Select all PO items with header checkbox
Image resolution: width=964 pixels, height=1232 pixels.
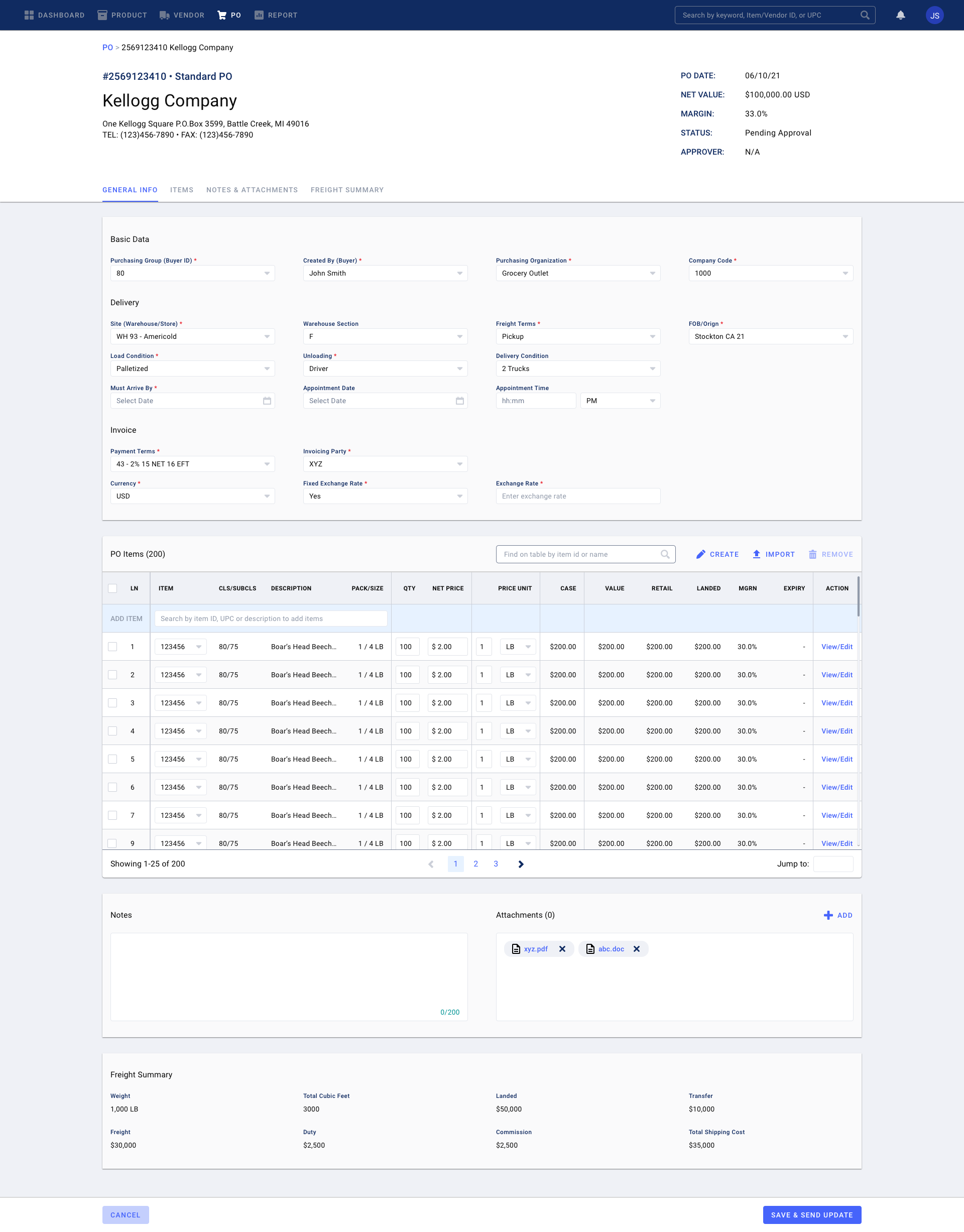coord(112,588)
